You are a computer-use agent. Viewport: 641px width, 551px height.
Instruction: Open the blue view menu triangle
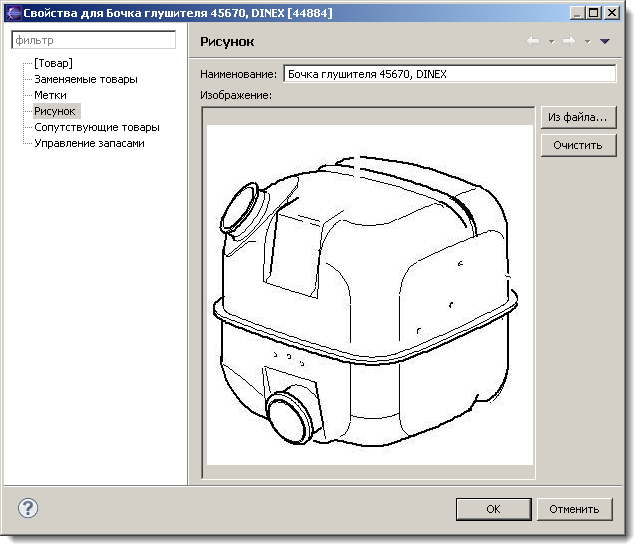pyautogui.click(x=605, y=41)
